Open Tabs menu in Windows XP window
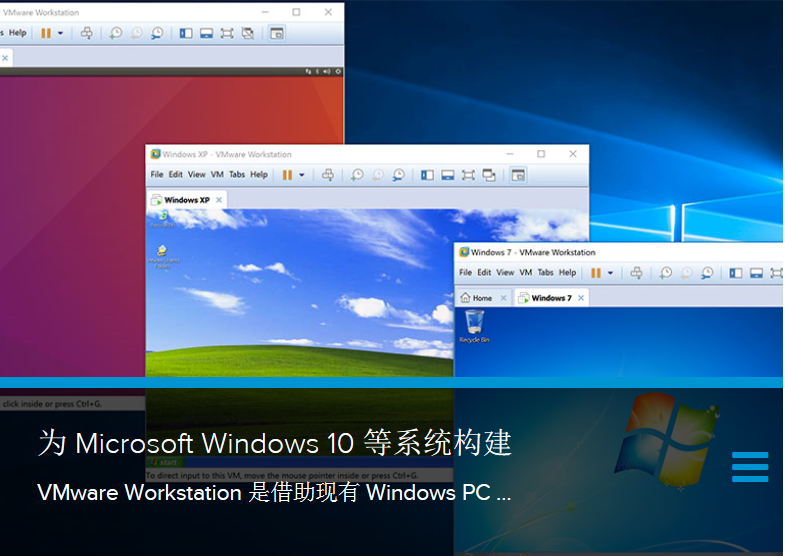The height and width of the screenshot is (556, 785). (237, 175)
